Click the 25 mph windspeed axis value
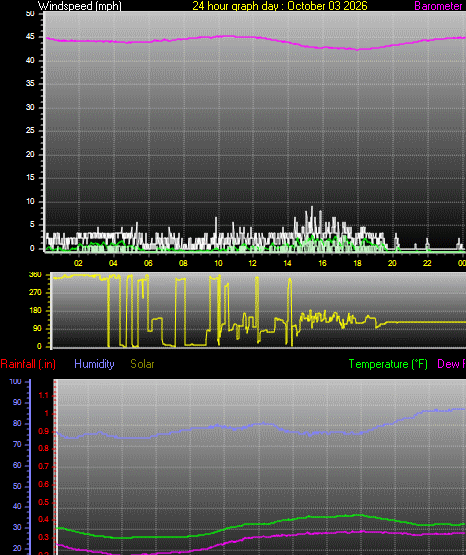466x555 pixels. (30, 131)
